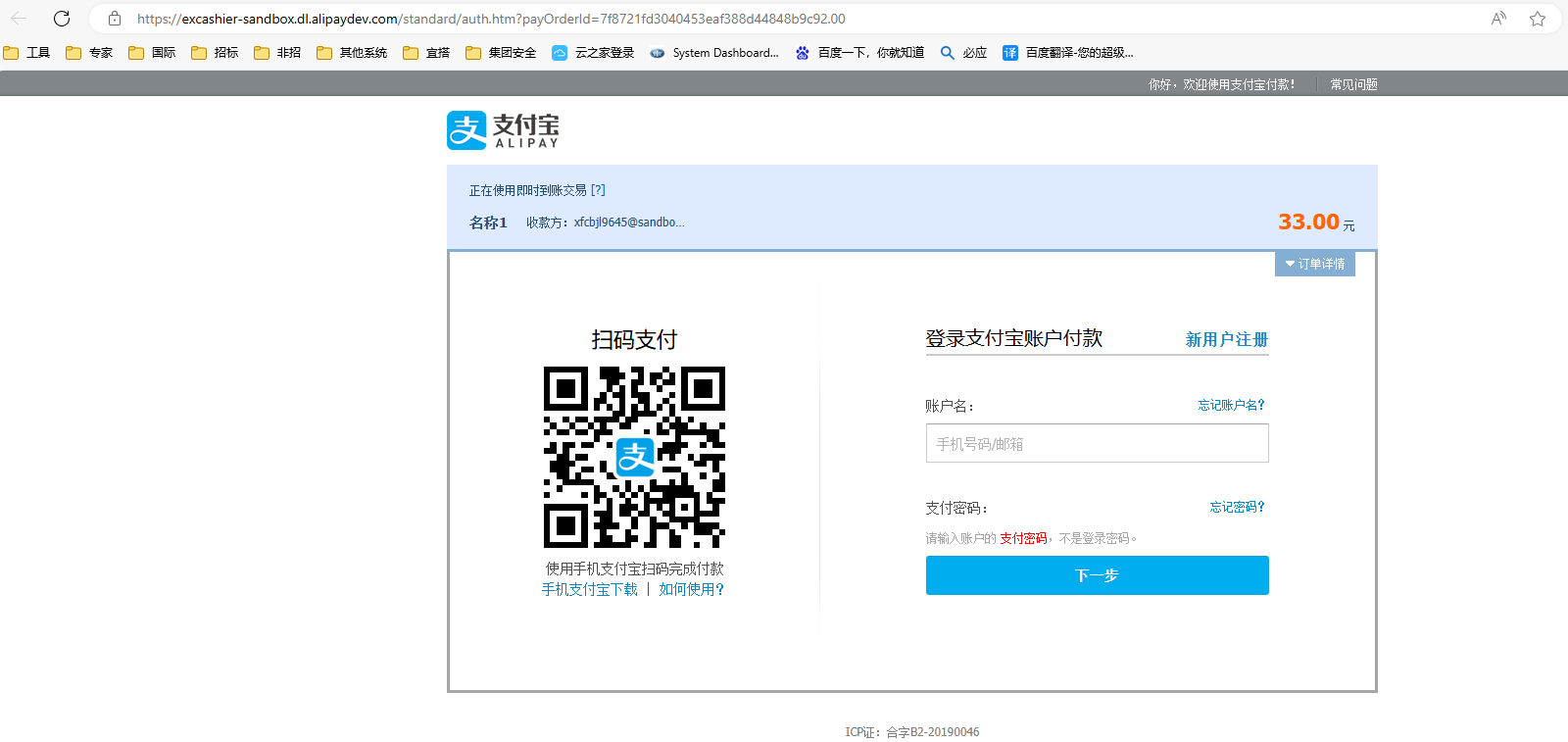Focus the 手机号码/邮箱 account input field
This screenshot has height=742, width=1568.
(1098, 443)
